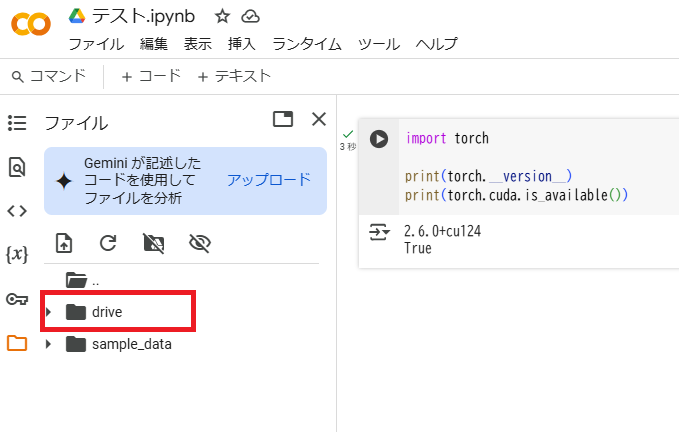Open the table of contents sidebar icon
The width and height of the screenshot is (679, 432).
point(17,123)
